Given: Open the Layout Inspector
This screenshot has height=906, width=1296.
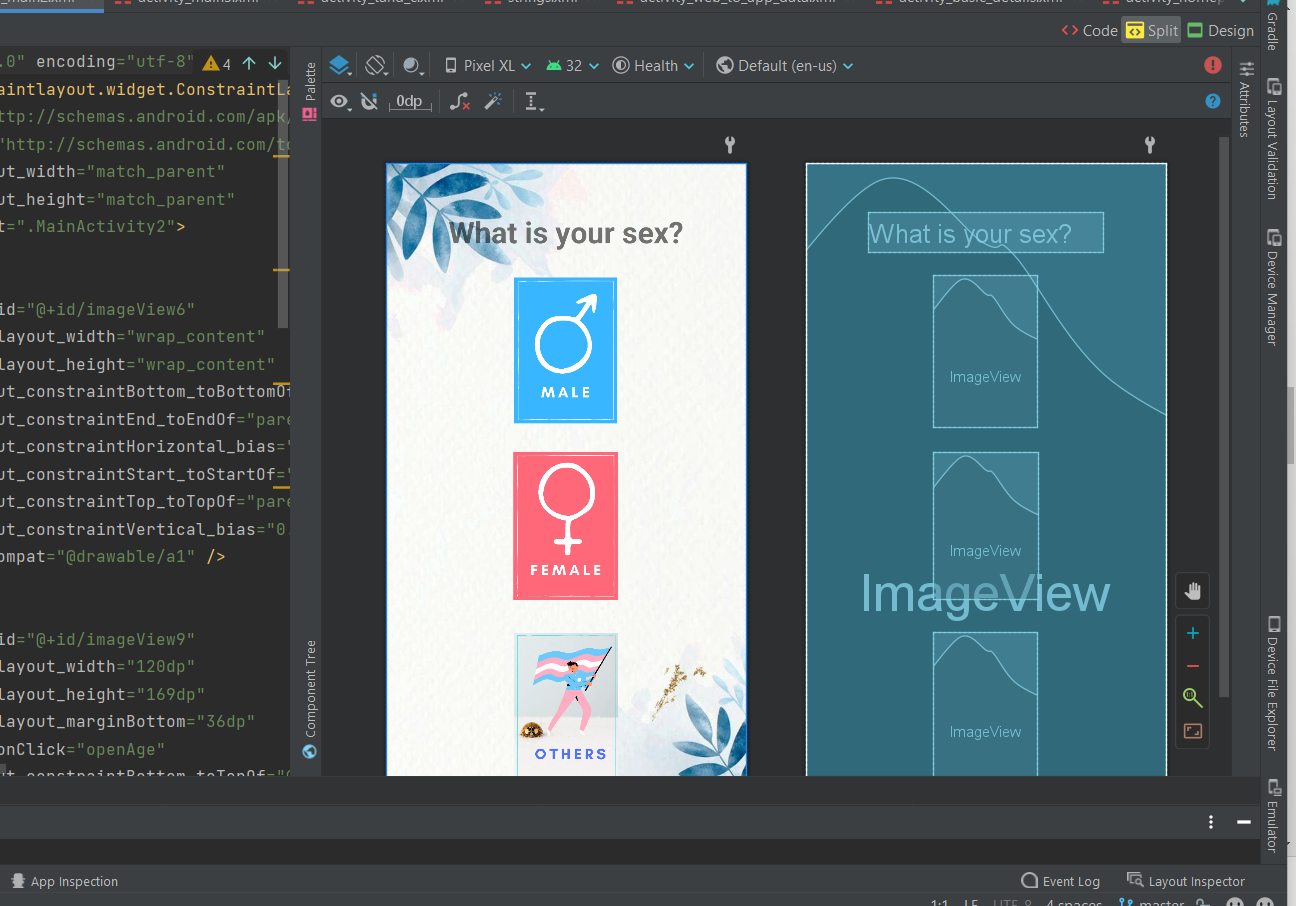Looking at the screenshot, I should 1196,881.
